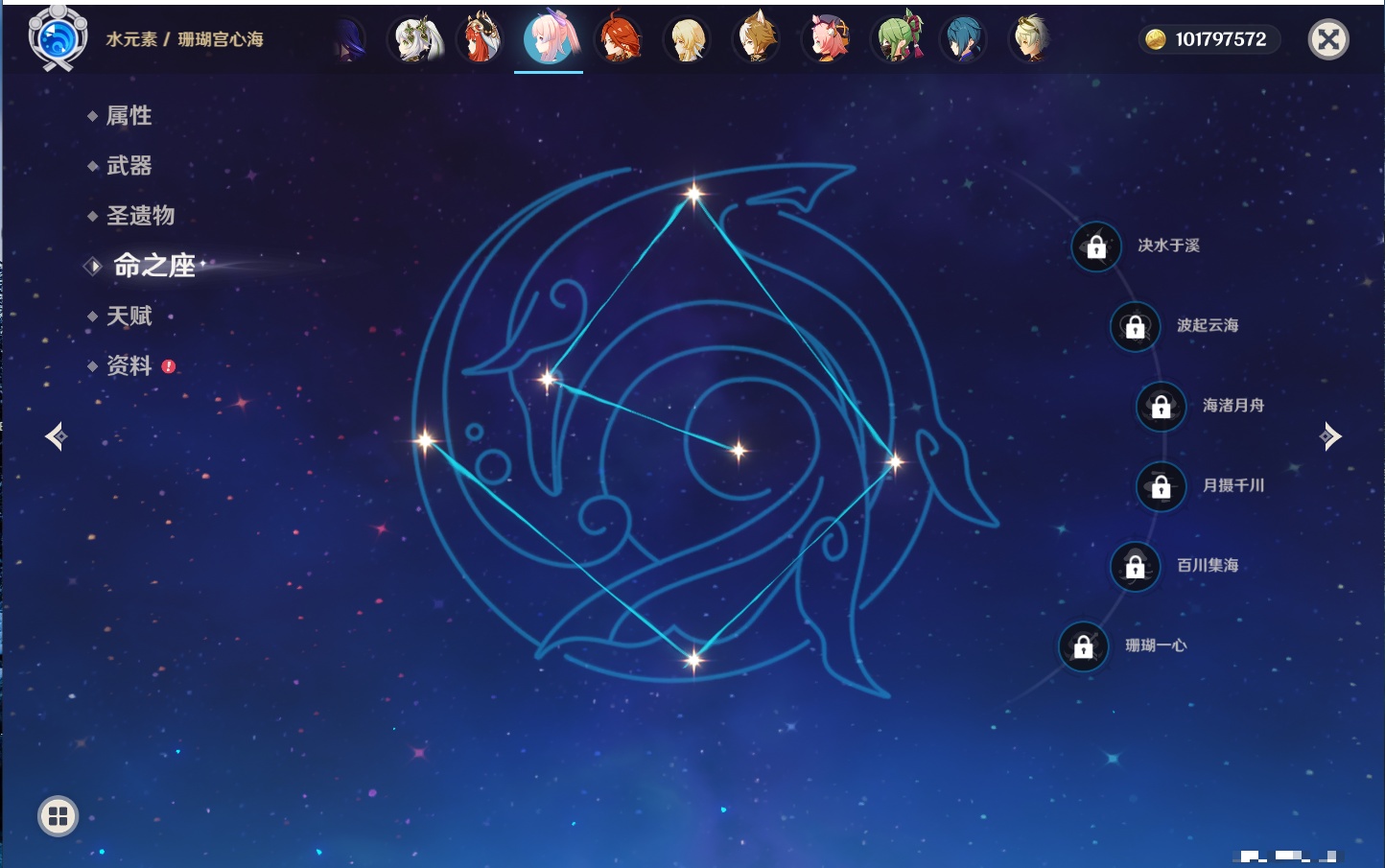Open the lock icon for 决水于溪
Image resolution: width=1385 pixels, height=868 pixels.
click(1096, 246)
